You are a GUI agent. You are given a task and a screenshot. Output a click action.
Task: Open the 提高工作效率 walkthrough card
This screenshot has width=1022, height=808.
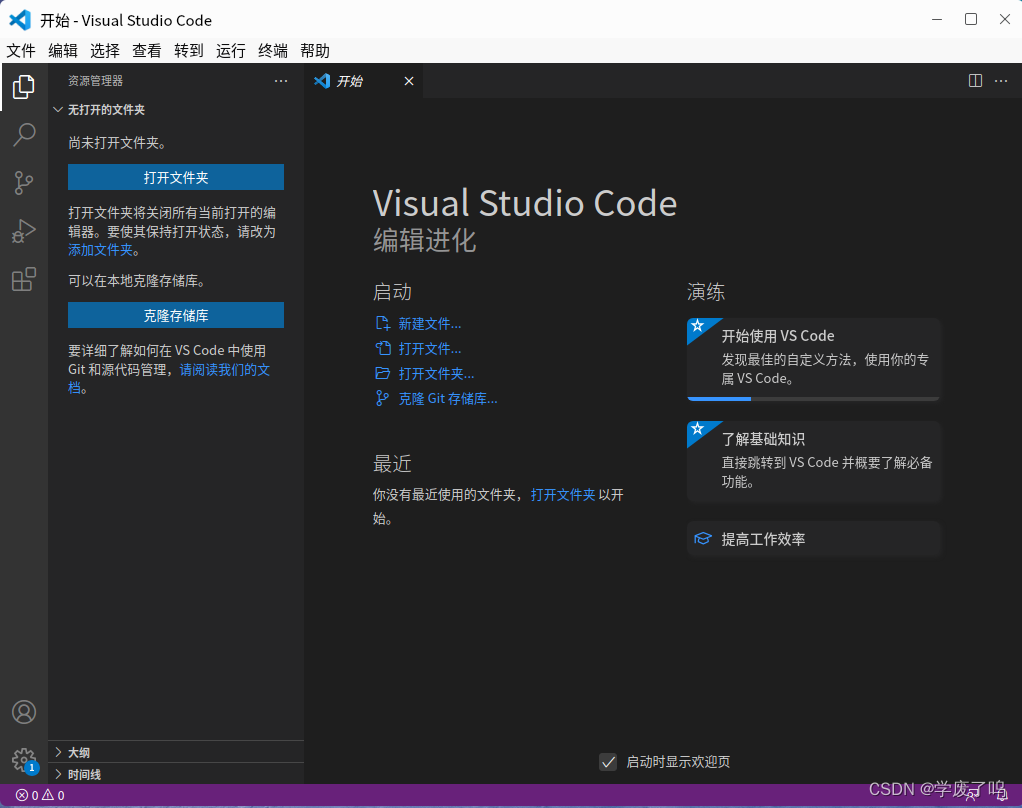click(813, 539)
